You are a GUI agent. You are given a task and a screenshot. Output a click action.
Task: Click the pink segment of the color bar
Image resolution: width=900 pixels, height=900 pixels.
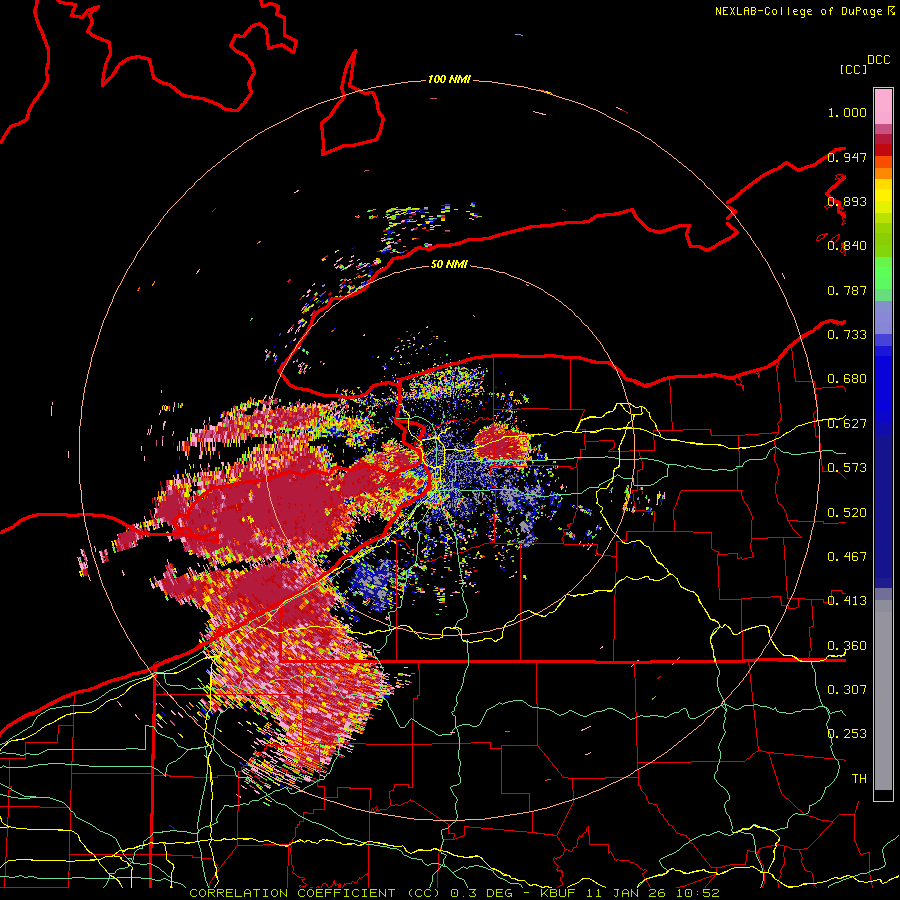883,107
